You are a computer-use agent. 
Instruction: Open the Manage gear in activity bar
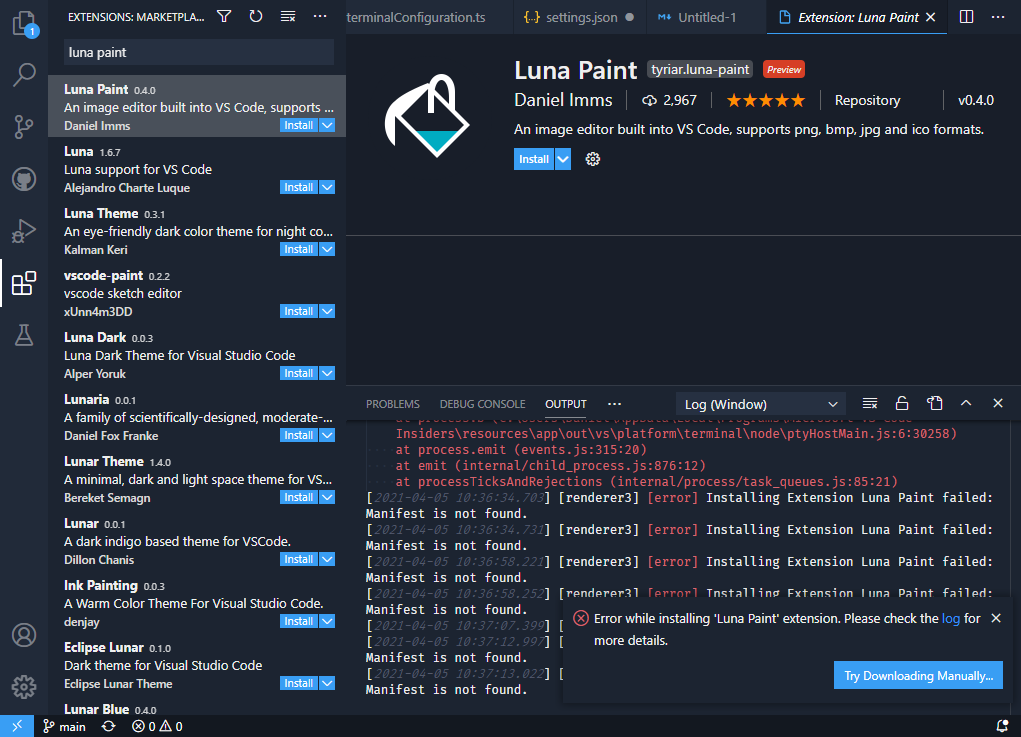24,687
